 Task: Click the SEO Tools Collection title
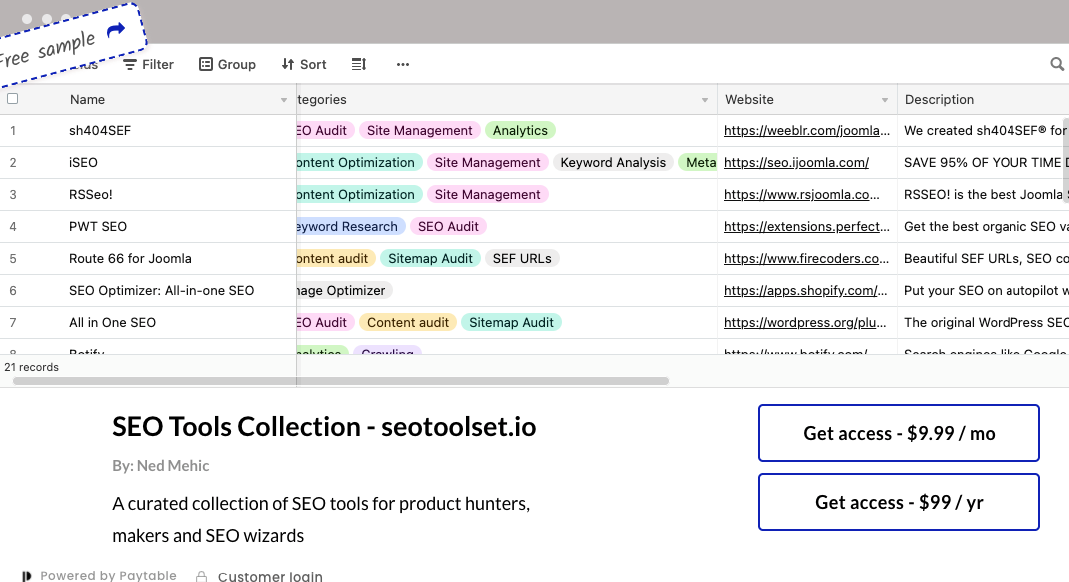324,427
